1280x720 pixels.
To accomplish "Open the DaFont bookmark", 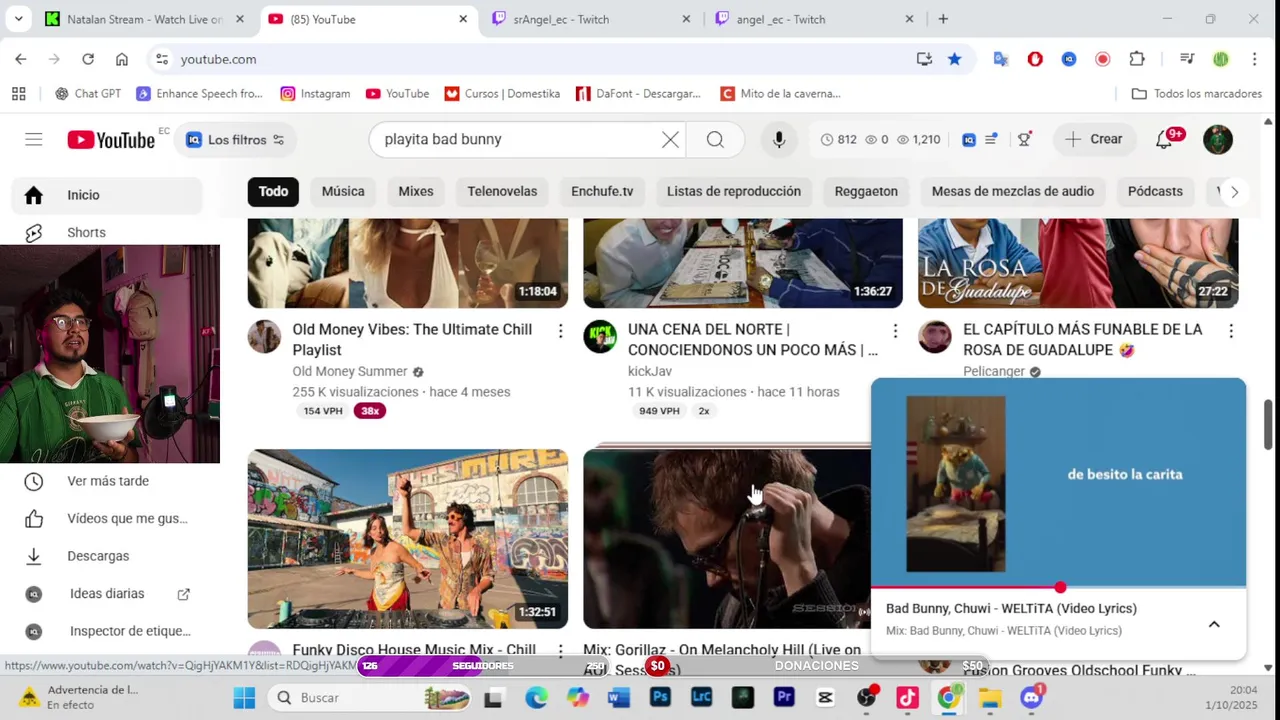I will tap(638, 93).
